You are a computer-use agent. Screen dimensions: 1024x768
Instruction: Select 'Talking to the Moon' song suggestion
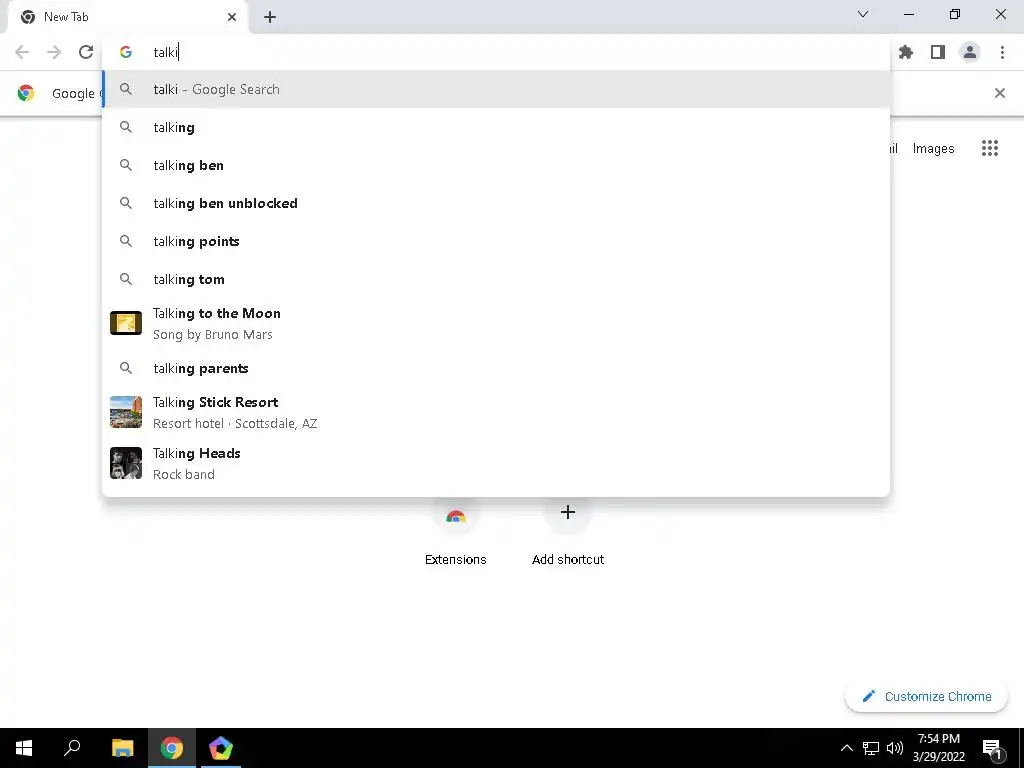(x=496, y=323)
